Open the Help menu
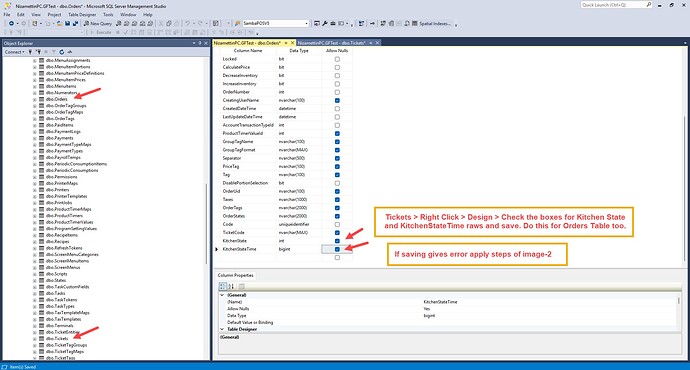The height and width of the screenshot is (370, 690). coord(147,15)
